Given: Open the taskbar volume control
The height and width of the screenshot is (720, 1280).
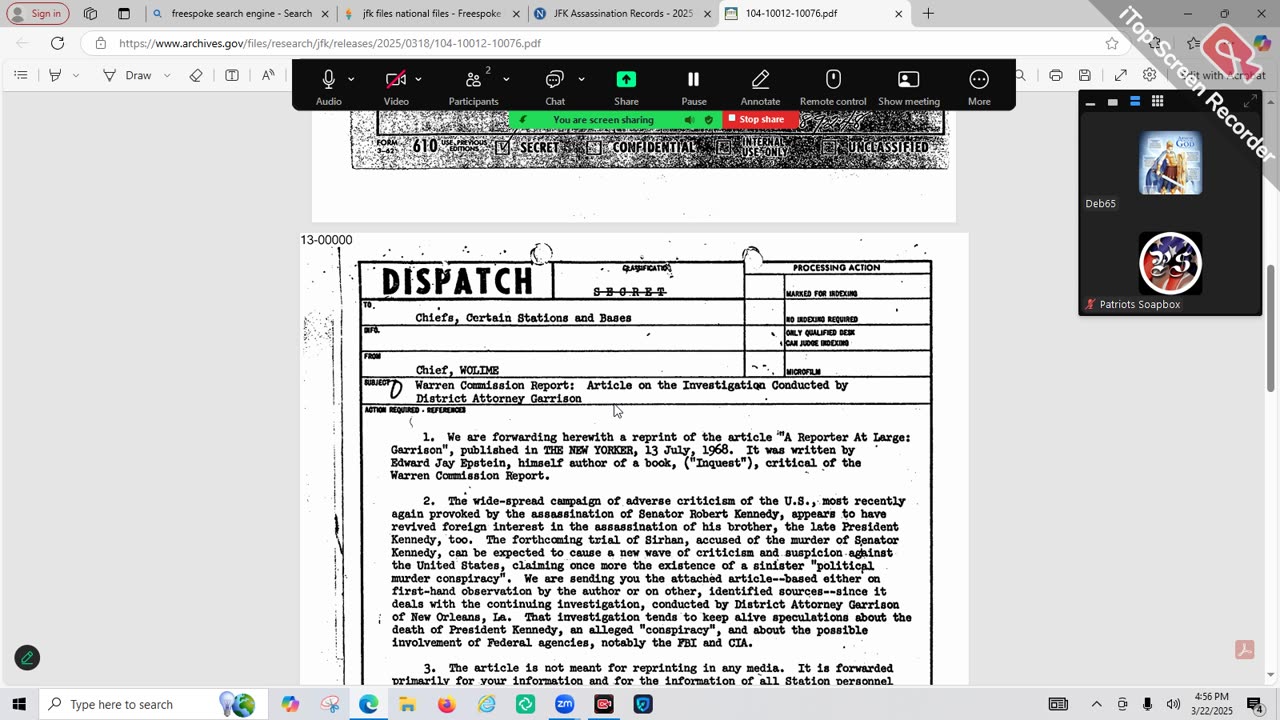Looking at the screenshot, I should click(1173, 704).
